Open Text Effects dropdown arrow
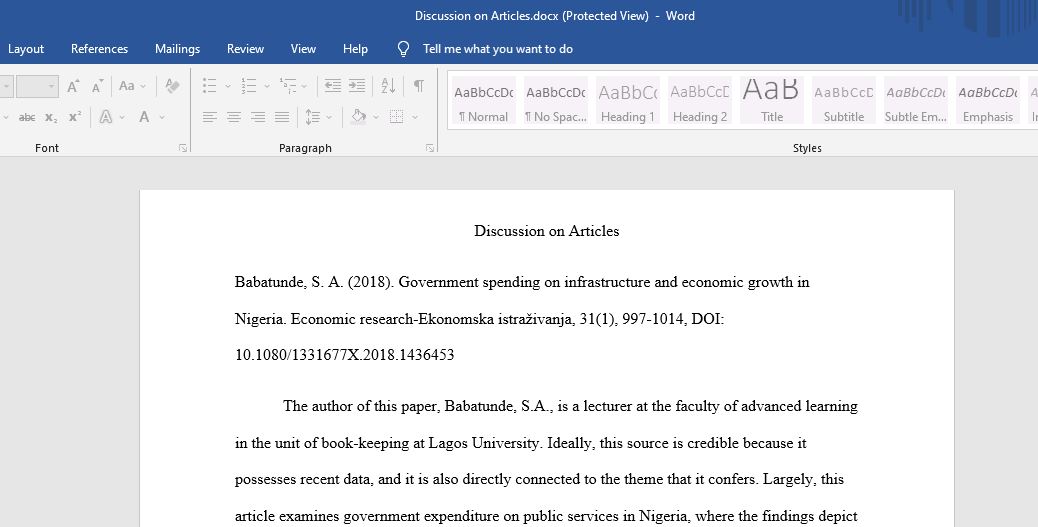 (x=122, y=117)
